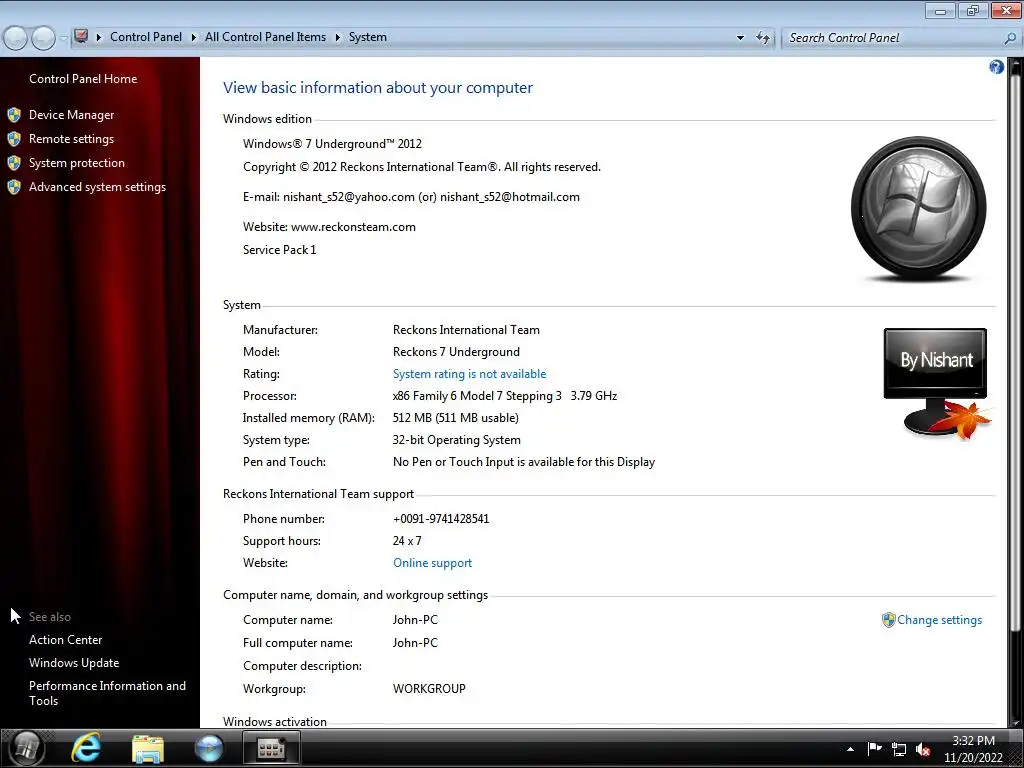
Task: Click Action Center flag tray icon
Action: (874, 750)
